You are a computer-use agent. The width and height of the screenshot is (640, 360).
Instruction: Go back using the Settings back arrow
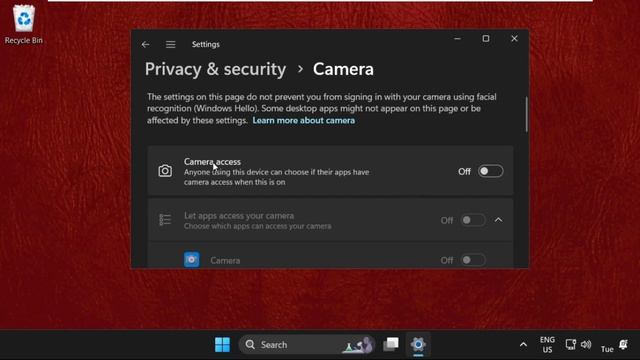point(146,44)
